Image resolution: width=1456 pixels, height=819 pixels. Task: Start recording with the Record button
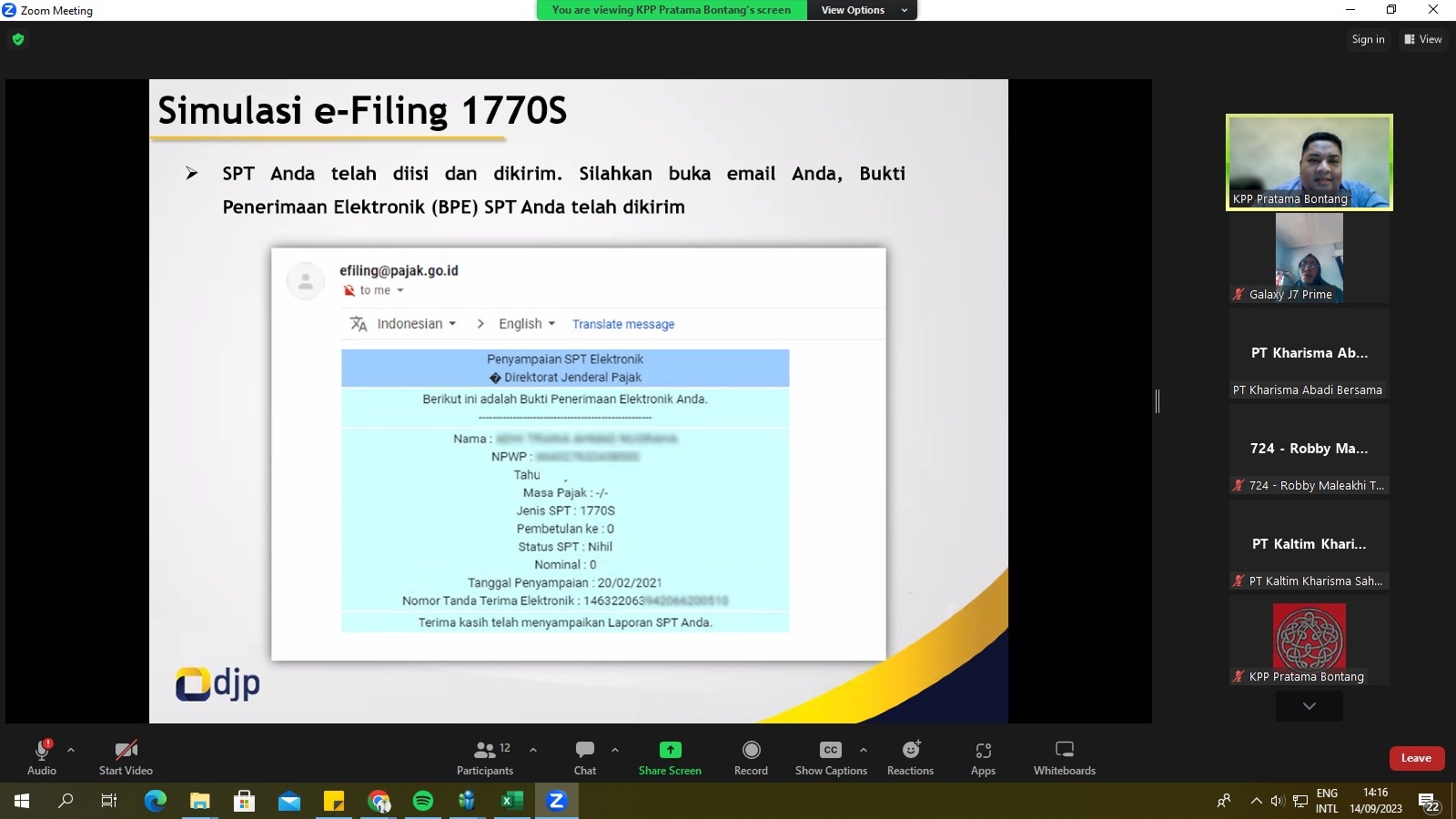click(x=751, y=757)
